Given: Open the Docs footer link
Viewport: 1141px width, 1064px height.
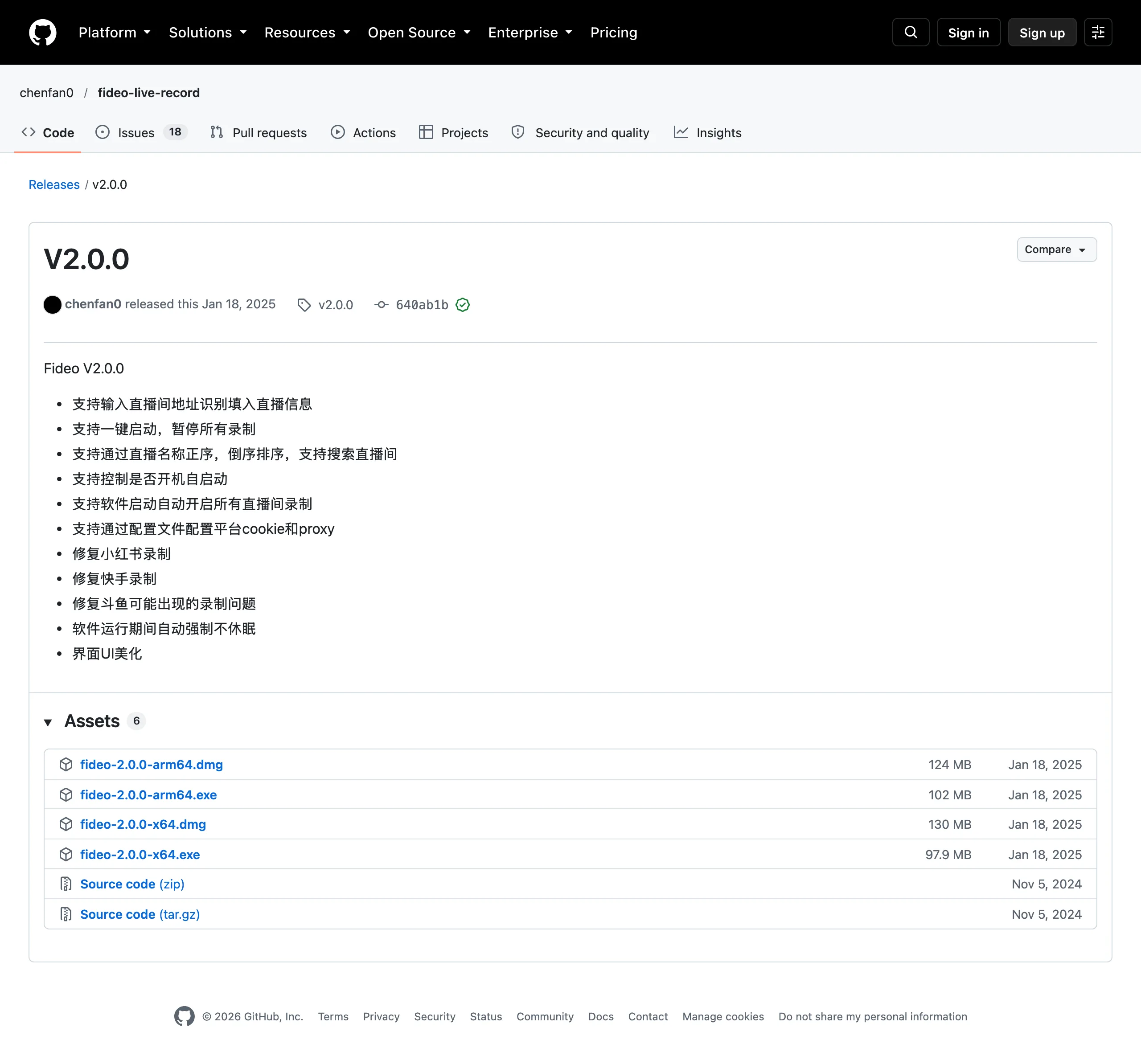Looking at the screenshot, I should click(600, 1016).
